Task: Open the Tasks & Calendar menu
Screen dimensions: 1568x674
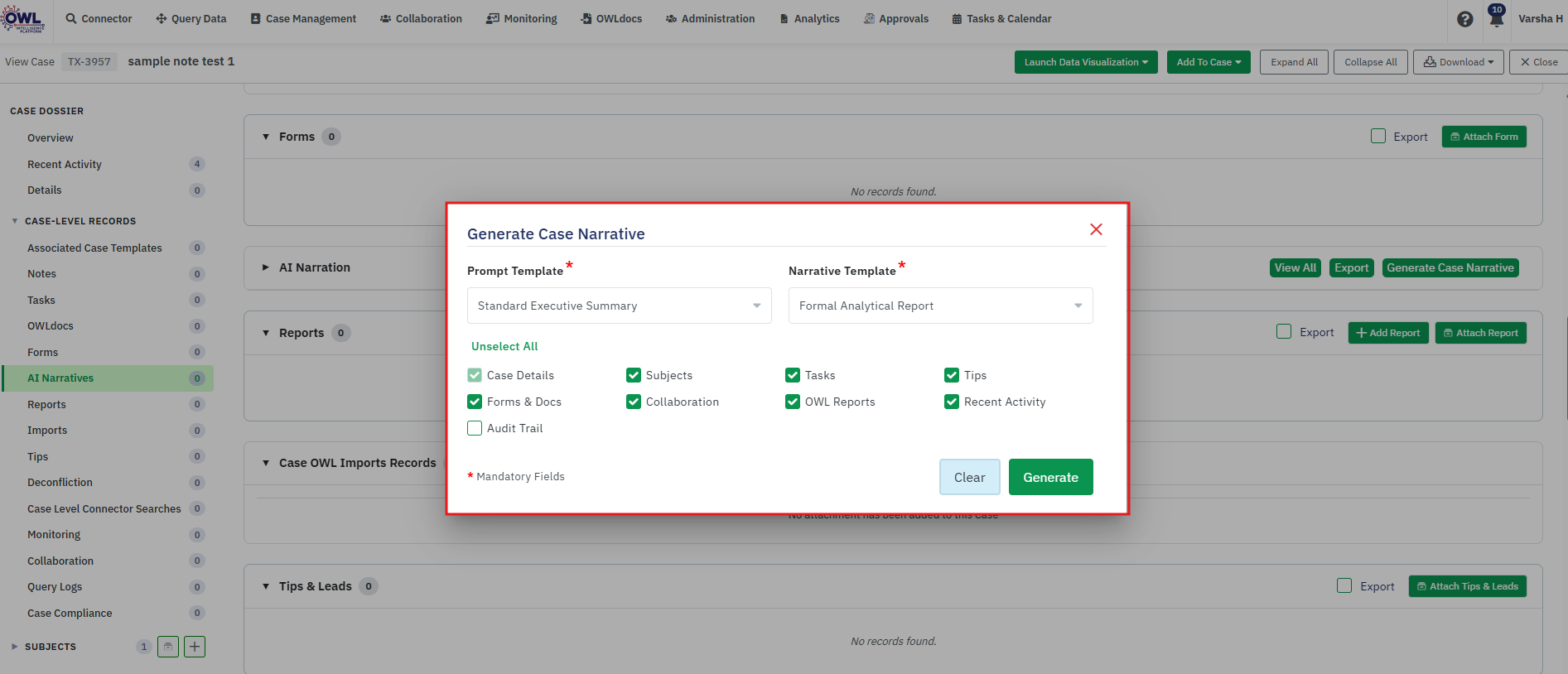Action: (1001, 18)
